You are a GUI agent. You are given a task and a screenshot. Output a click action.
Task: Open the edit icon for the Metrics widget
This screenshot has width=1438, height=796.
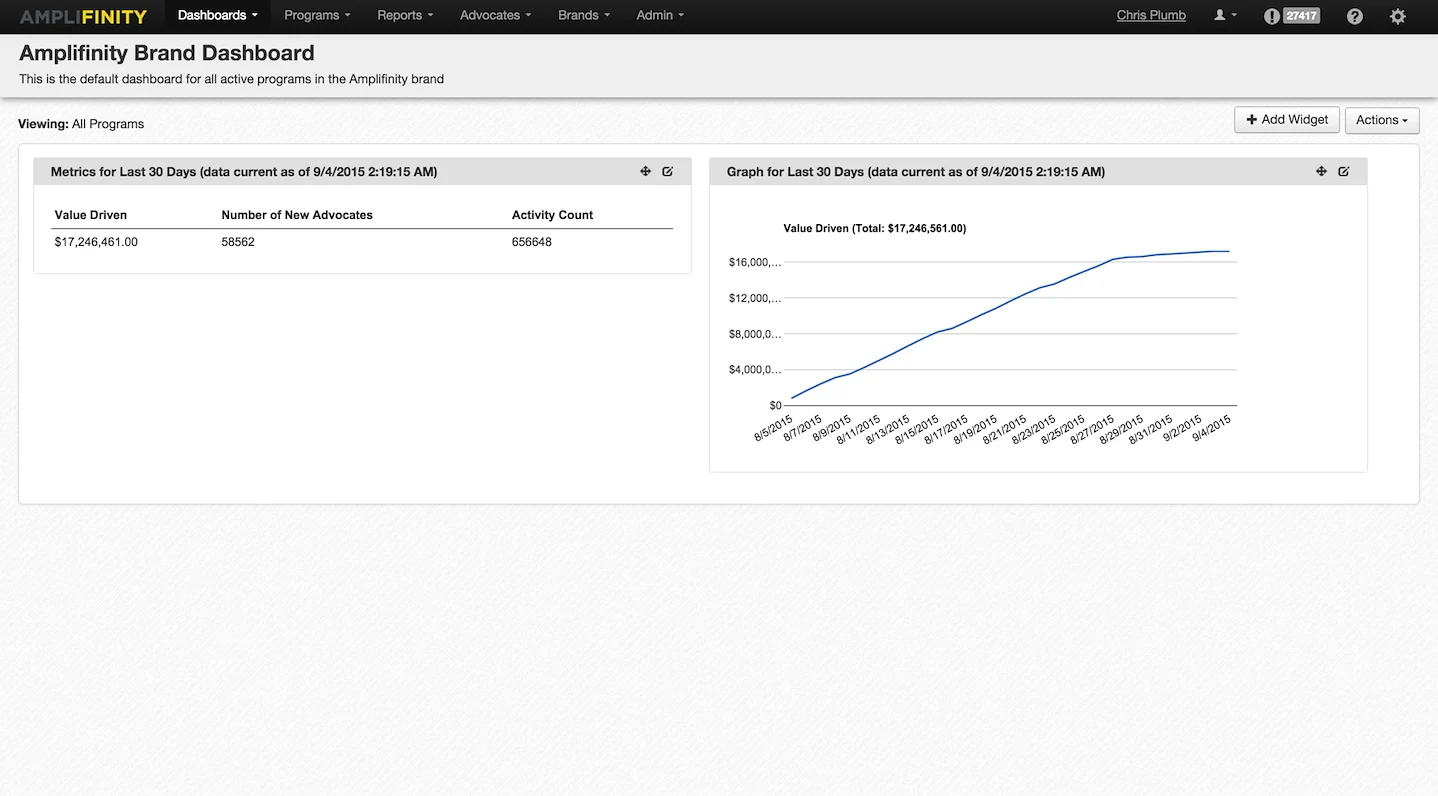(x=667, y=171)
